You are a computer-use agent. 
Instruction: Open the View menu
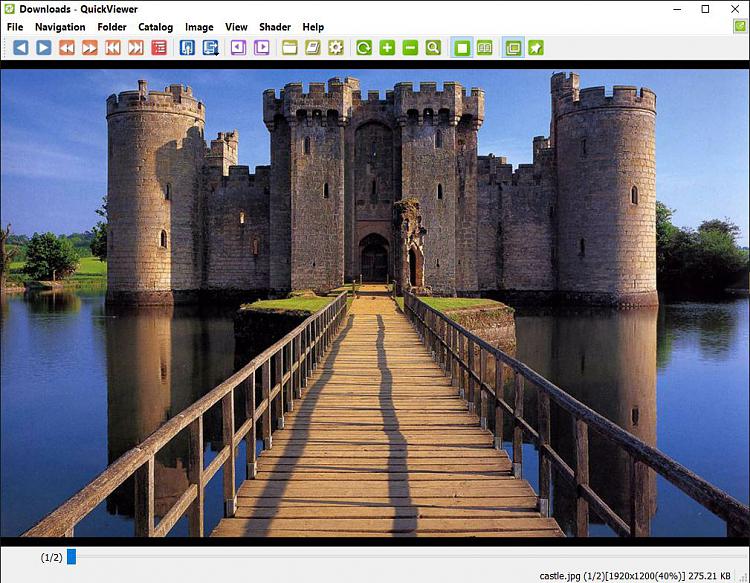click(x=236, y=27)
